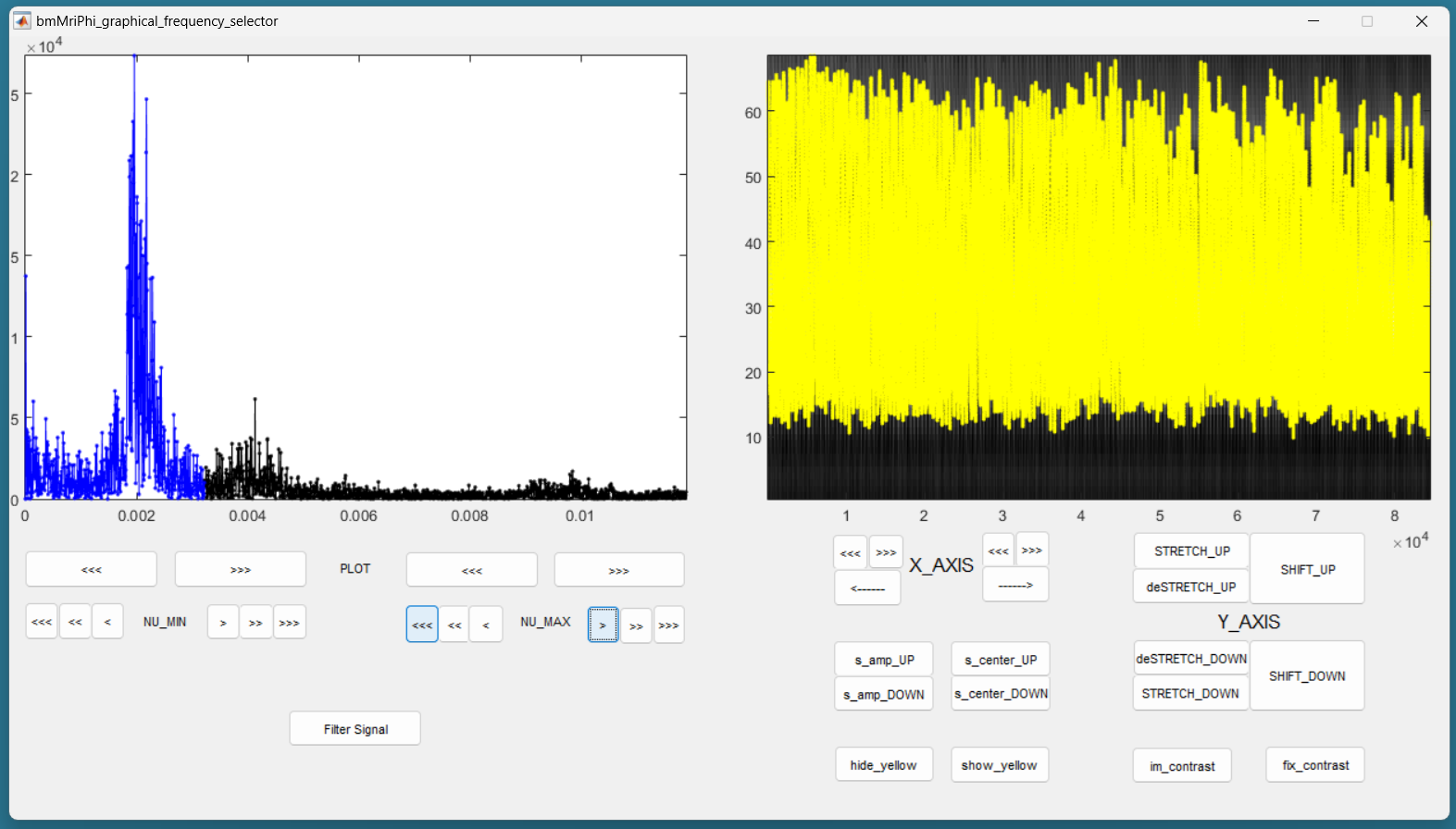Image resolution: width=1456 pixels, height=829 pixels.
Task: Click the X_AXIS label
Action: coord(941,565)
